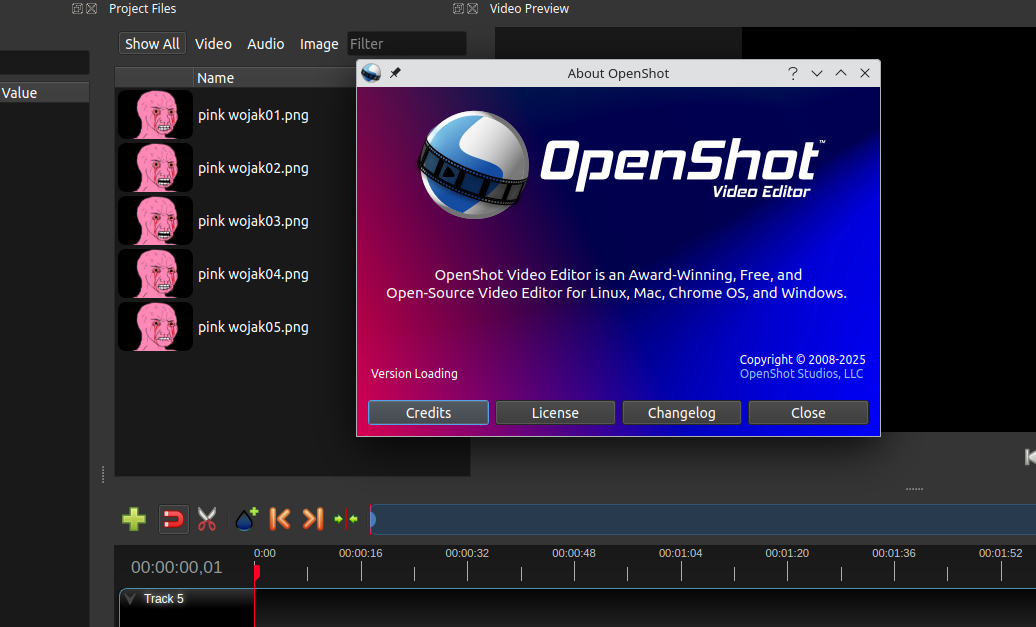Click the red playhead marker at 0:00
1036x627 pixels.
pyautogui.click(x=257, y=572)
